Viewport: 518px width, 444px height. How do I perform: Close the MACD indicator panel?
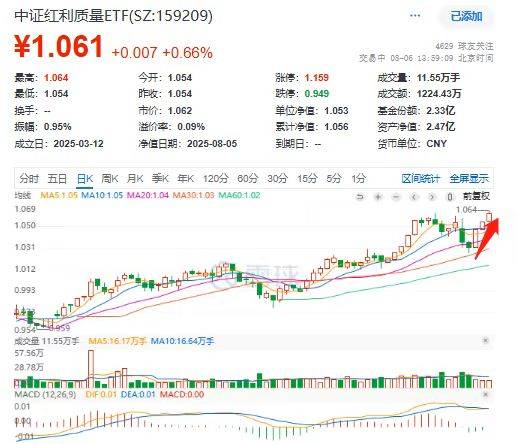point(485,394)
